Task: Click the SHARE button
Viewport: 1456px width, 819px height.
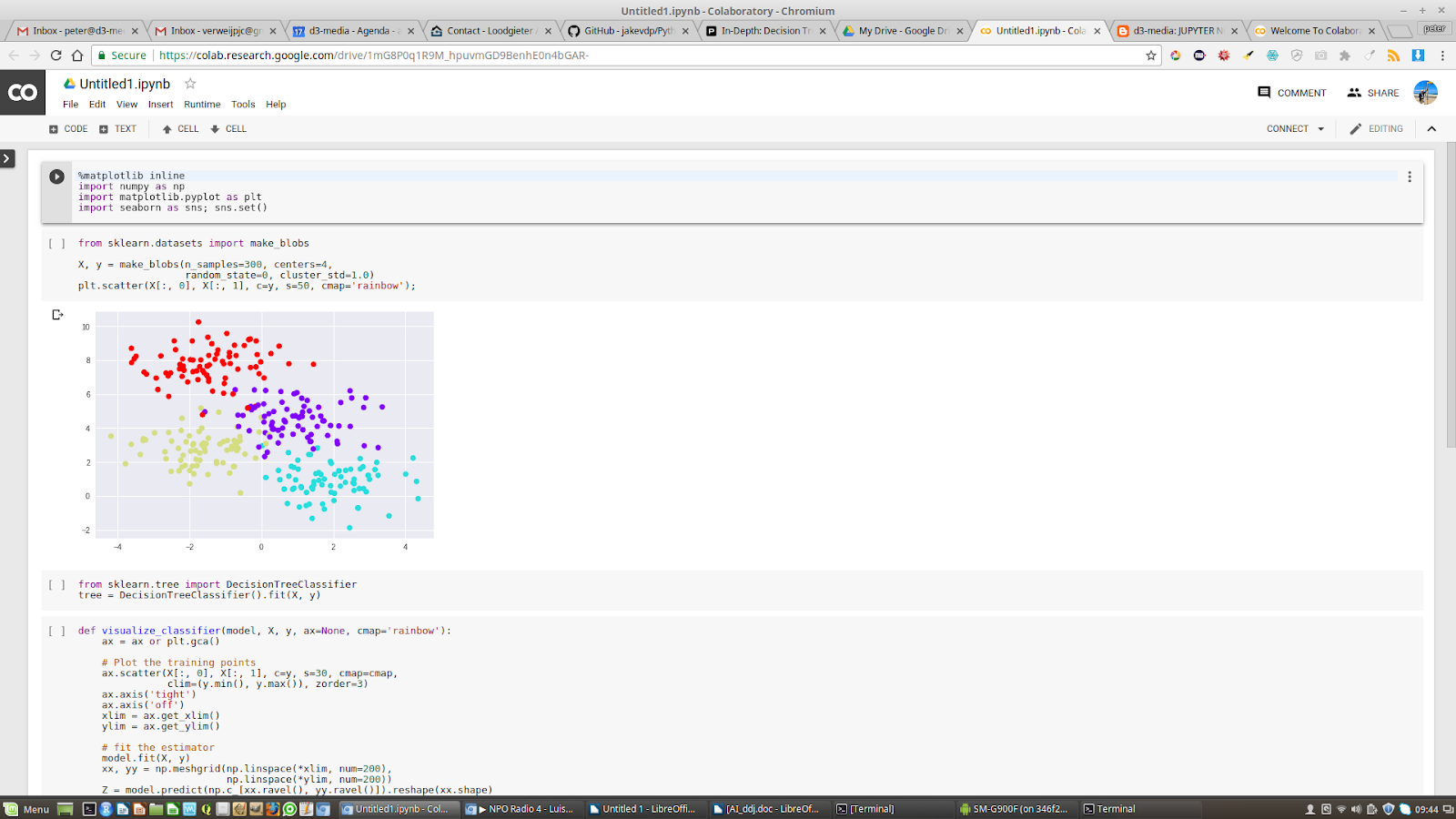Action: point(1372,92)
